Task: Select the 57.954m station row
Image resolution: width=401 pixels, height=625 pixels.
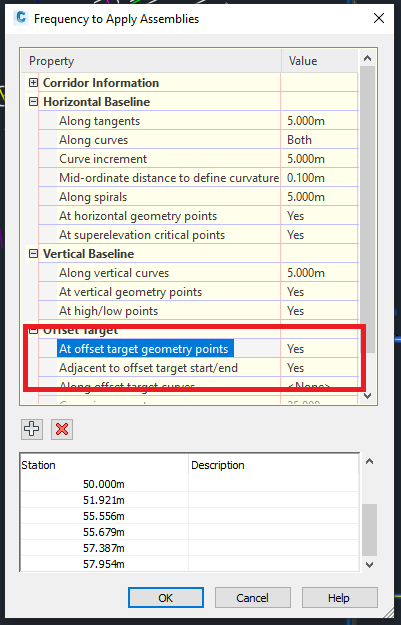Action: pyautogui.click(x=190, y=564)
